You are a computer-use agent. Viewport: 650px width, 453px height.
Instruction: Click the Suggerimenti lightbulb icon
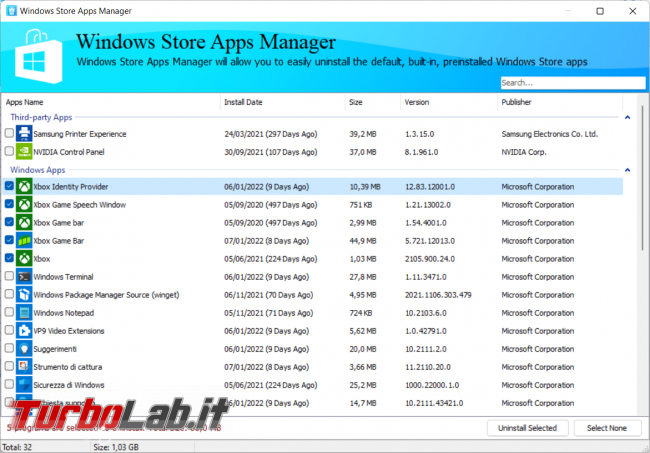(x=24, y=349)
